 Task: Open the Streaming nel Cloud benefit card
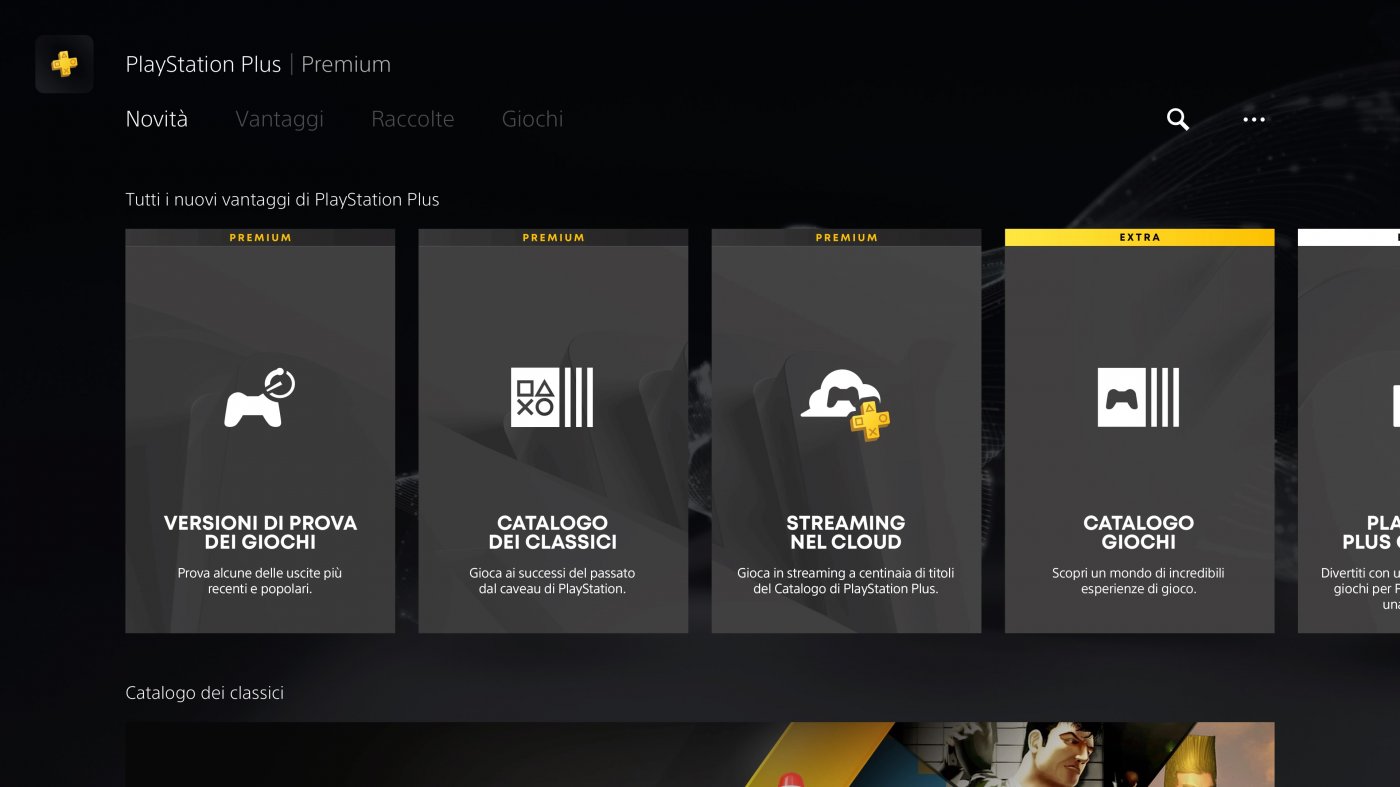[x=846, y=432]
